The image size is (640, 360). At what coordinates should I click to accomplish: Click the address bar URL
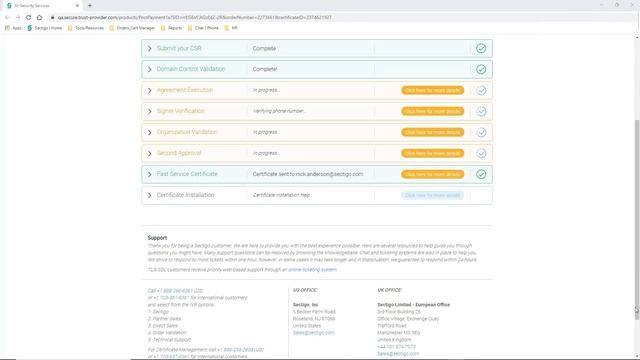[194, 18]
